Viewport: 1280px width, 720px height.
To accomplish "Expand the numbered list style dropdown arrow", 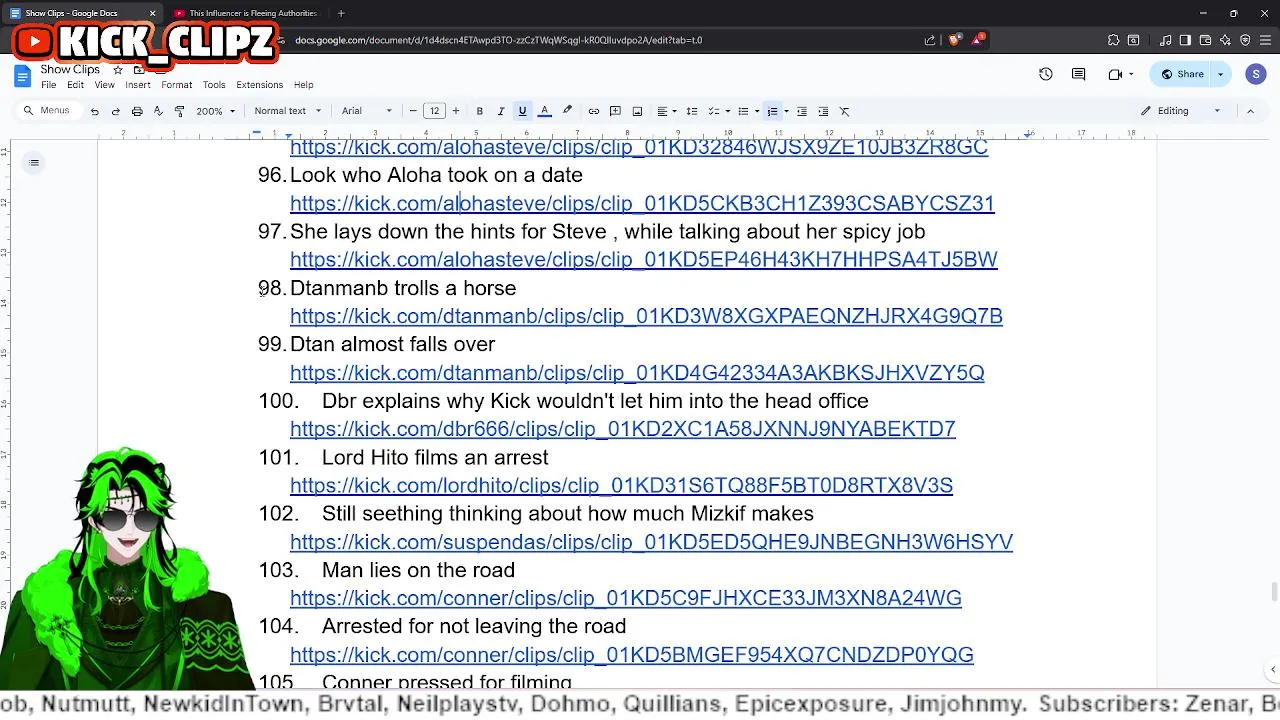I will tap(786, 111).
